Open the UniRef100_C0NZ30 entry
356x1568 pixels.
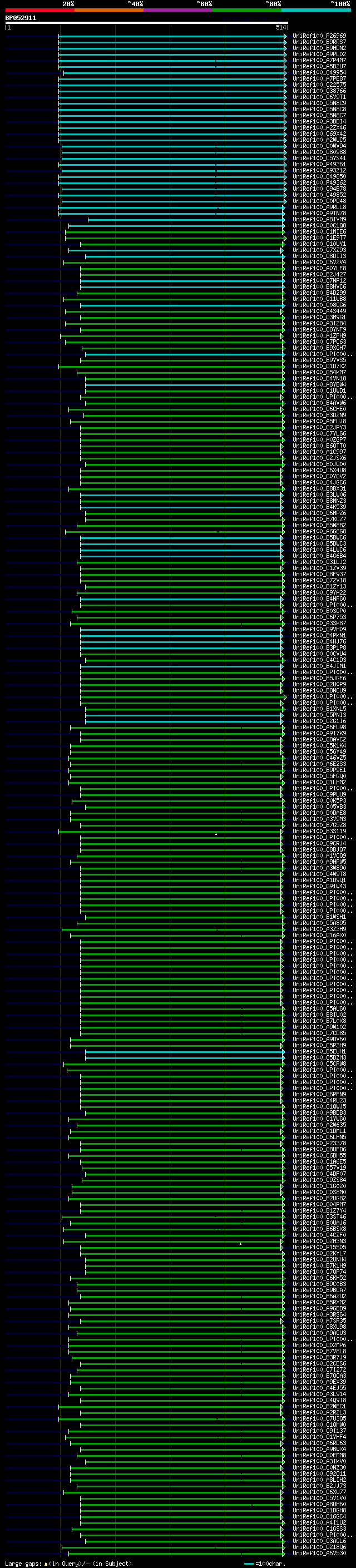[x=319, y=1467]
